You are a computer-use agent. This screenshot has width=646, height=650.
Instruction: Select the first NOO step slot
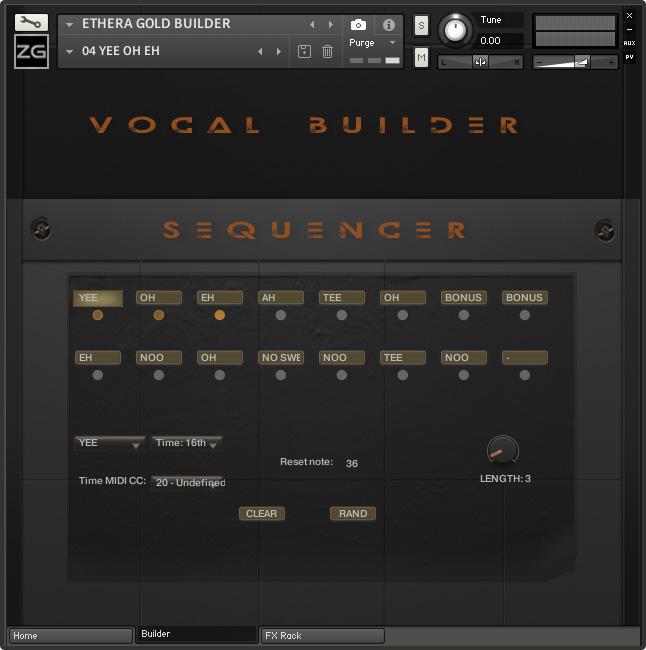pyautogui.click(x=159, y=357)
